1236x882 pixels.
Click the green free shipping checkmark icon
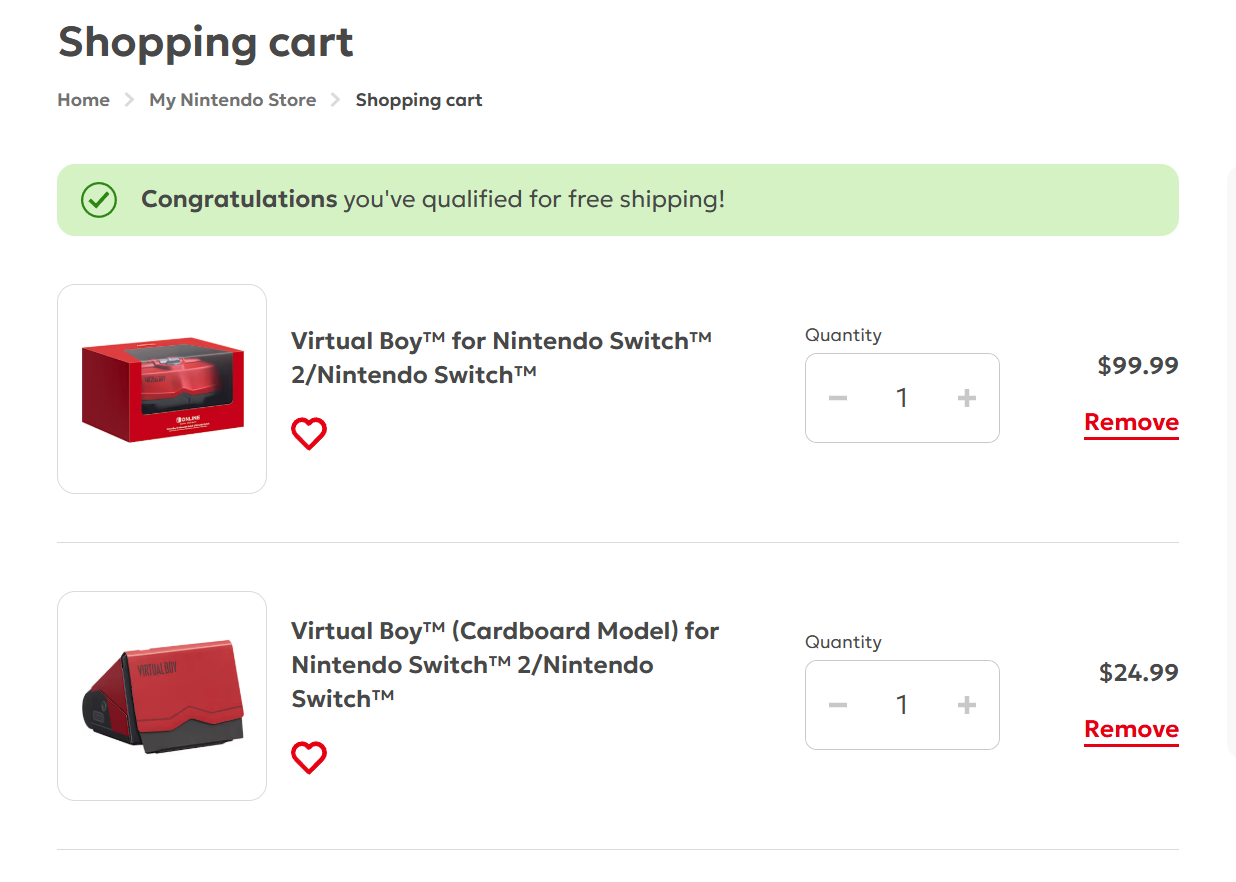click(x=99, y=200)
